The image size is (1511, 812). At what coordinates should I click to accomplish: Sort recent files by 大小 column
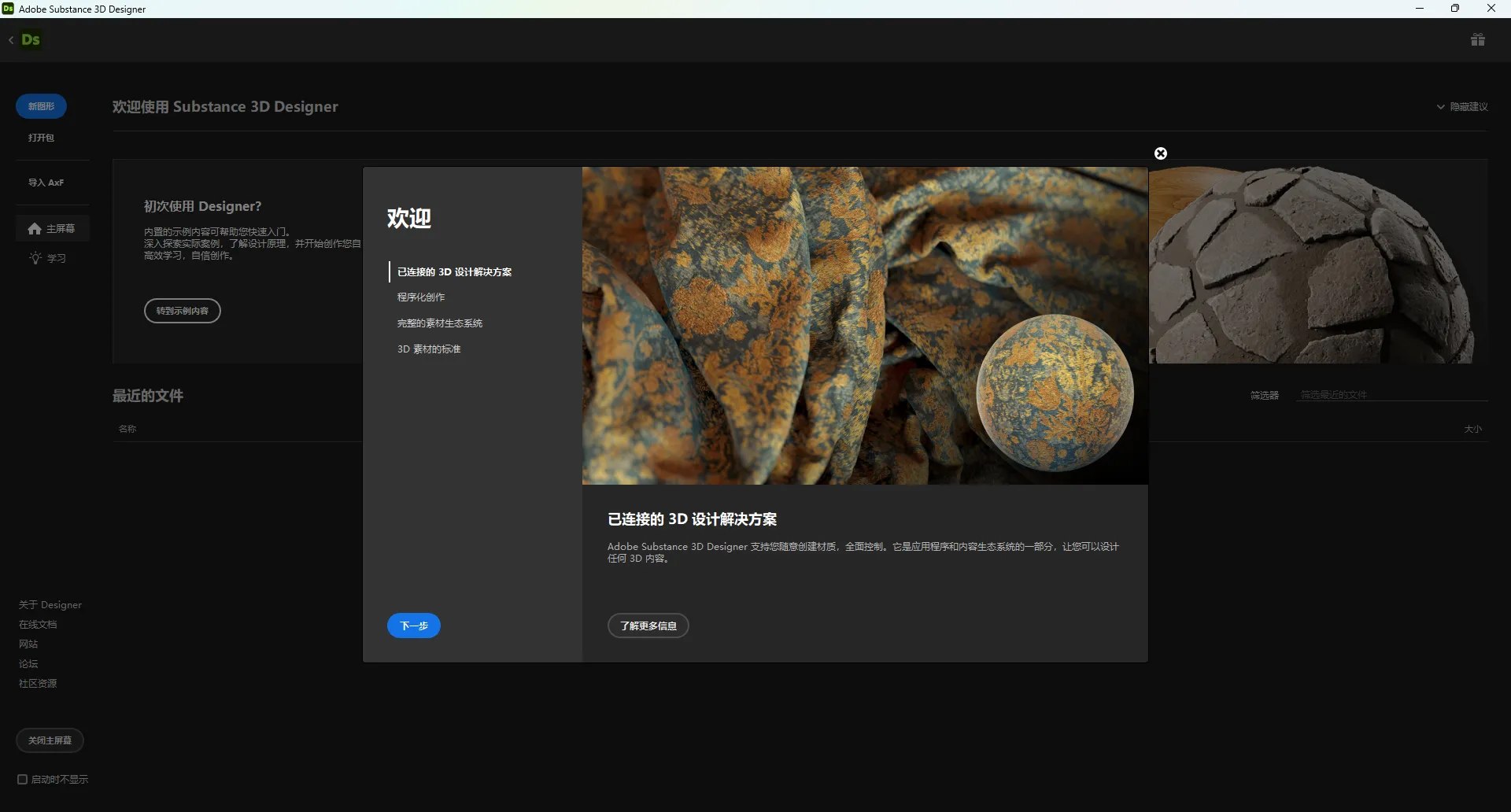point(1472,429)
